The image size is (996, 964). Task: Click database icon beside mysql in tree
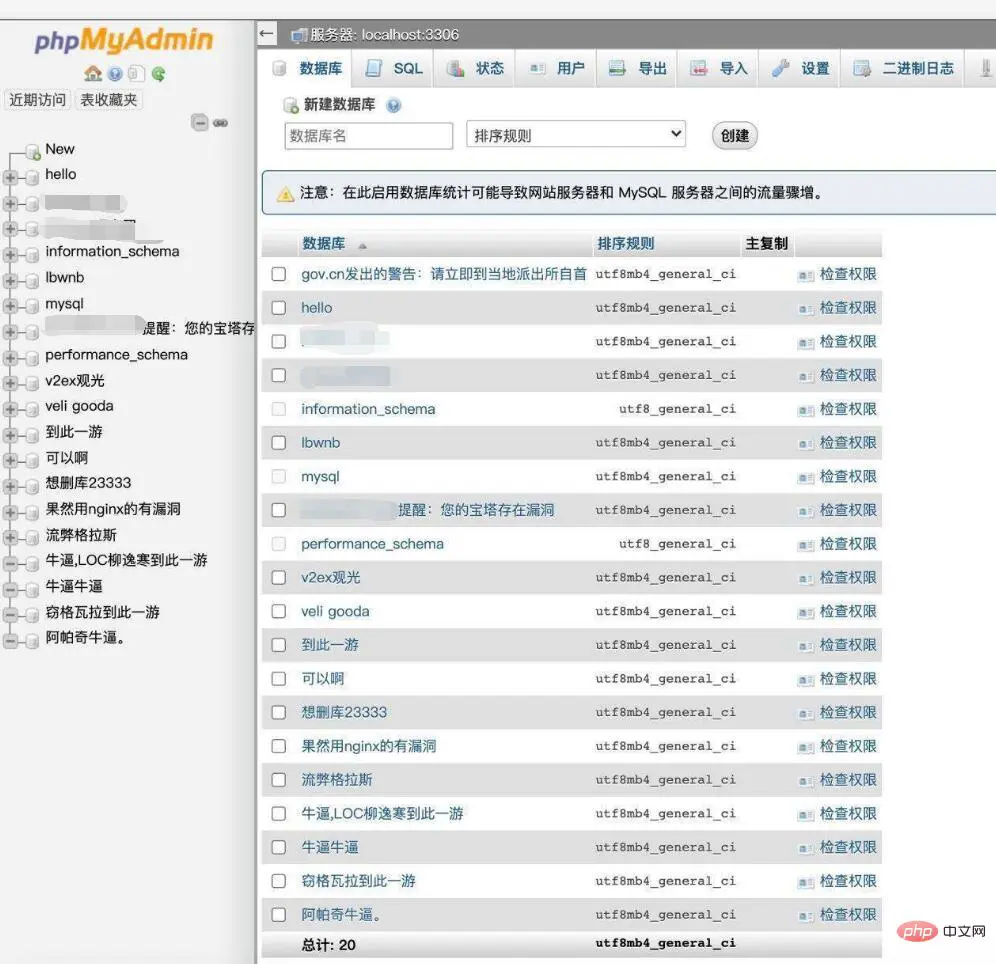tap(32, 307)
